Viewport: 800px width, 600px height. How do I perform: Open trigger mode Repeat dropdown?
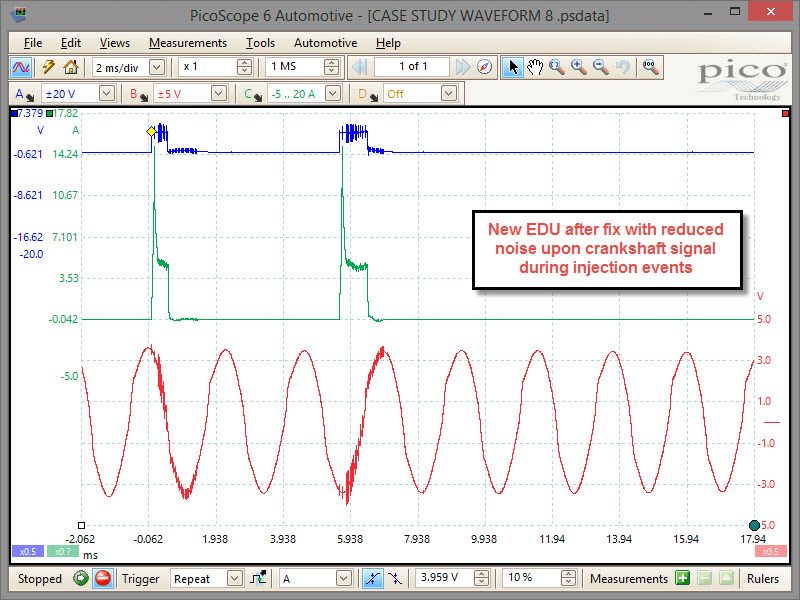234,578
